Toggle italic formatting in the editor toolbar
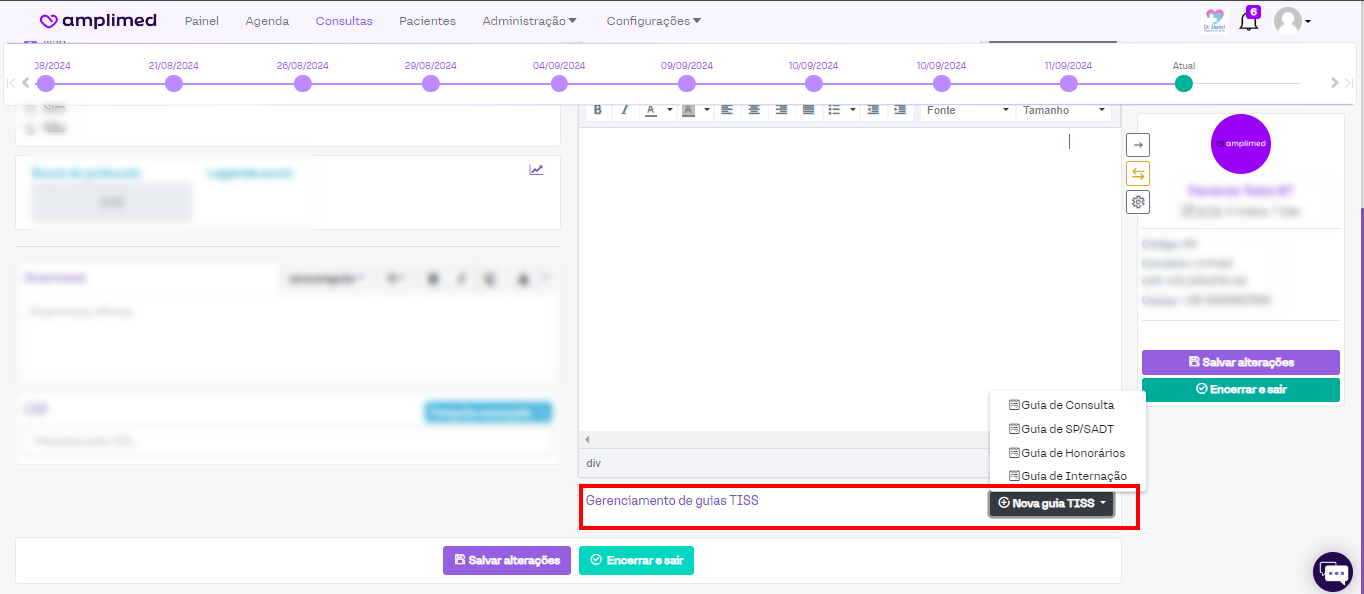 coord(624,110)
